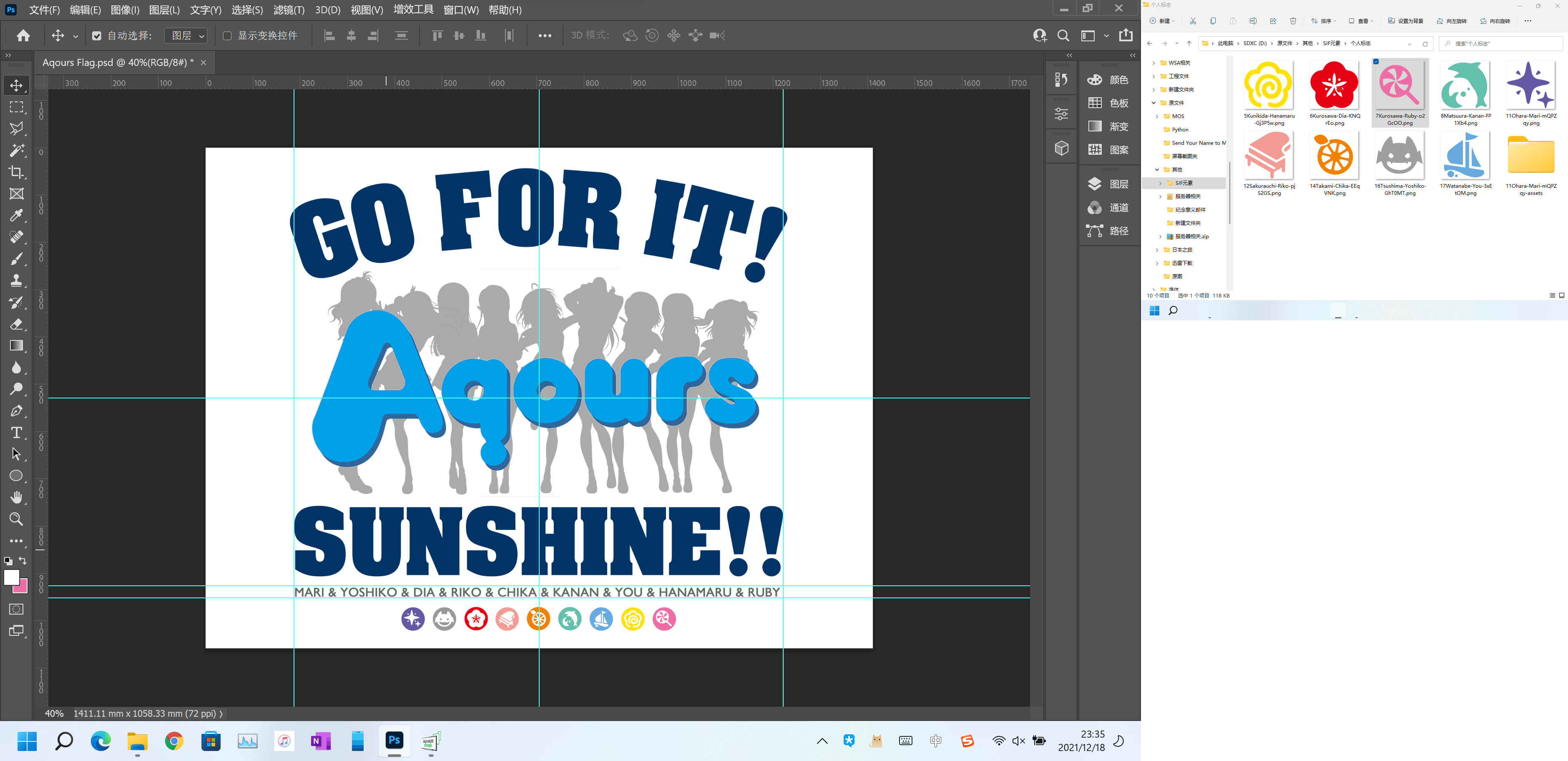Select the Horizontal Type tool

click(x=16, y=432)
